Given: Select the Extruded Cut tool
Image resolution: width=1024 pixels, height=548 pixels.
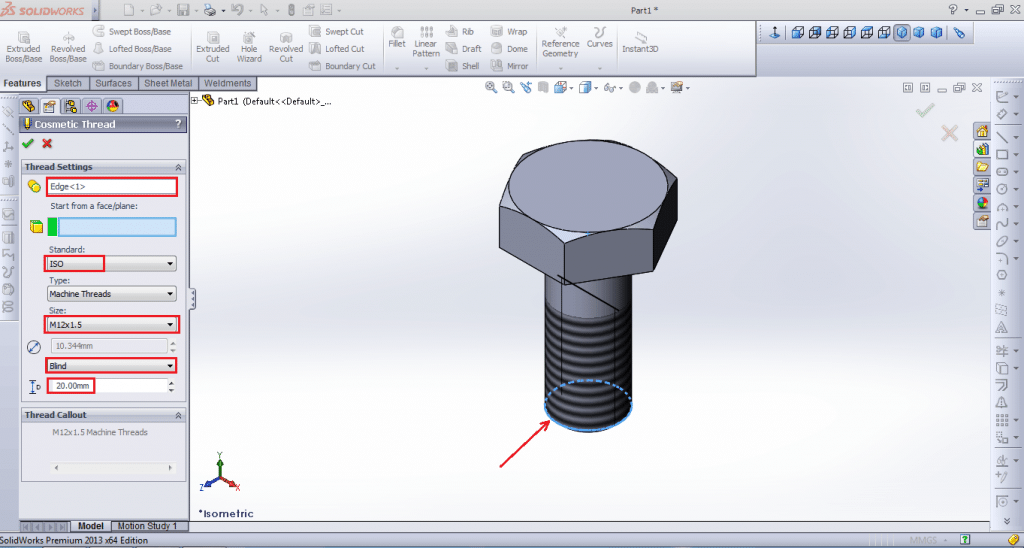Looking at the screenshot, I should point(213,47).
